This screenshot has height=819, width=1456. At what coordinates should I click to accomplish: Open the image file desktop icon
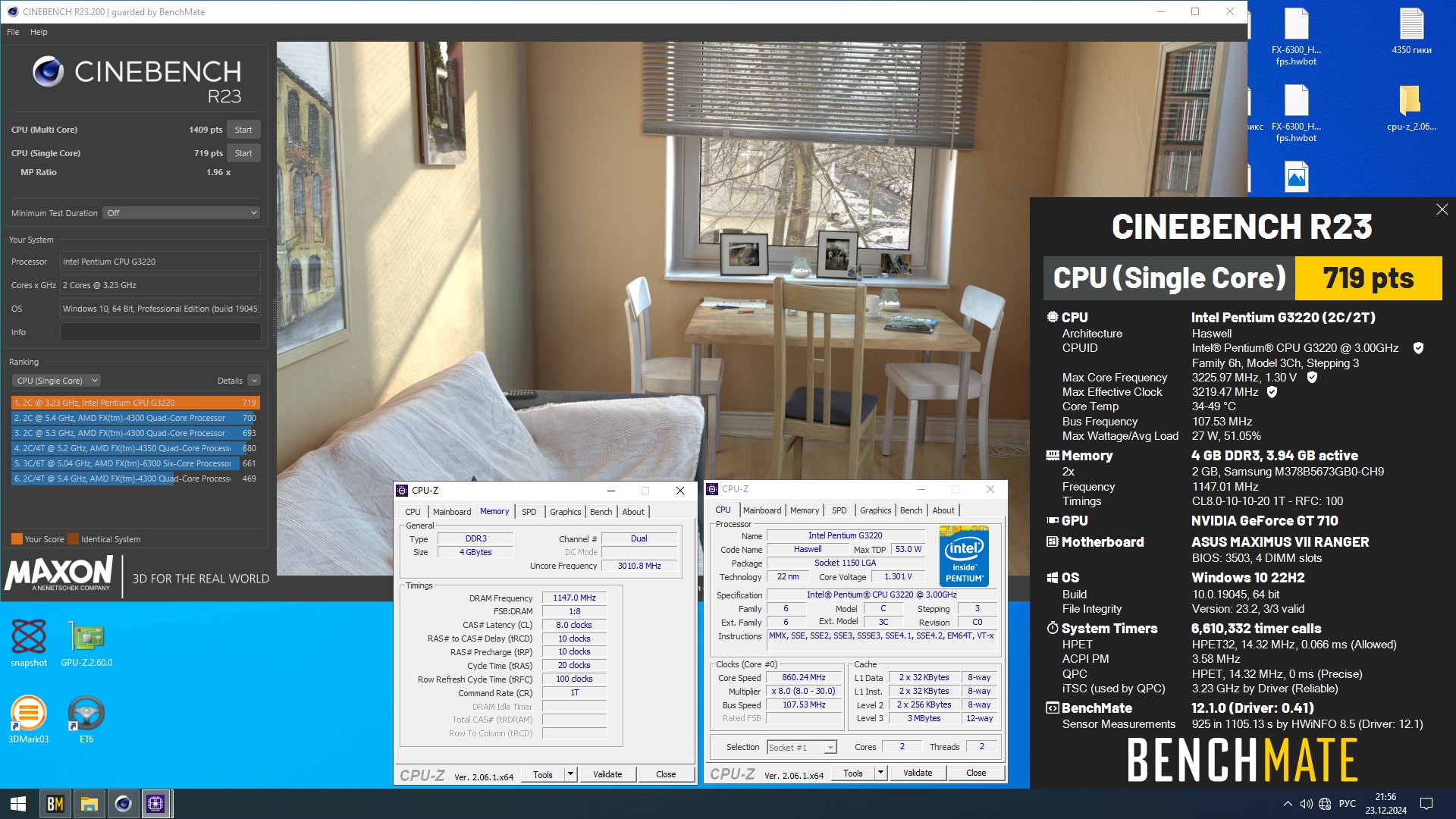[1296, 177]
